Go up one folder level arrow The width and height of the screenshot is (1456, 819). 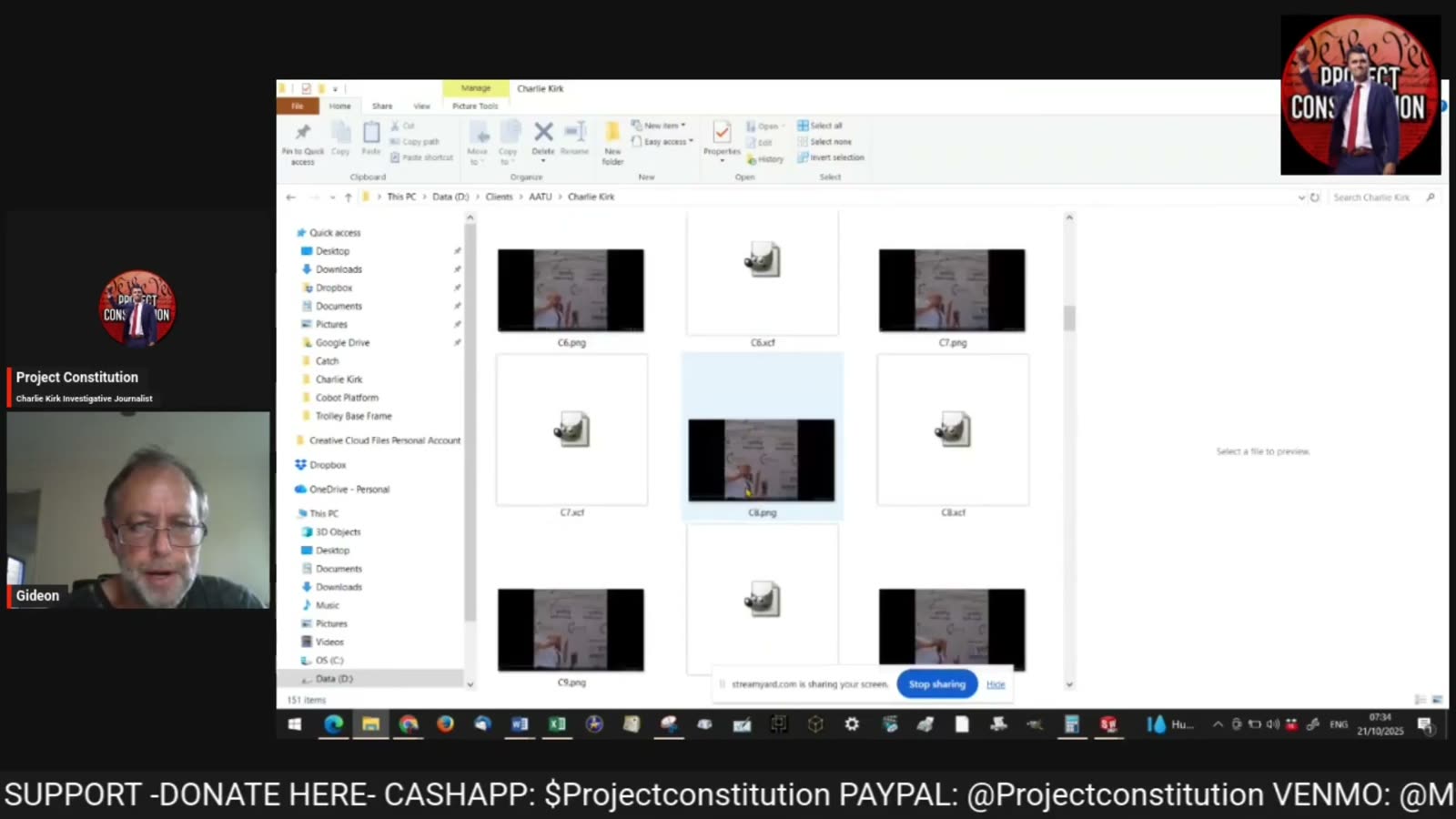348,197
